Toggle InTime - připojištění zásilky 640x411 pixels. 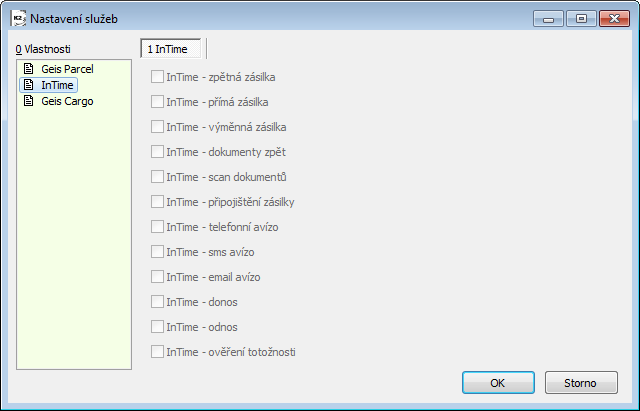coord(157,202)
